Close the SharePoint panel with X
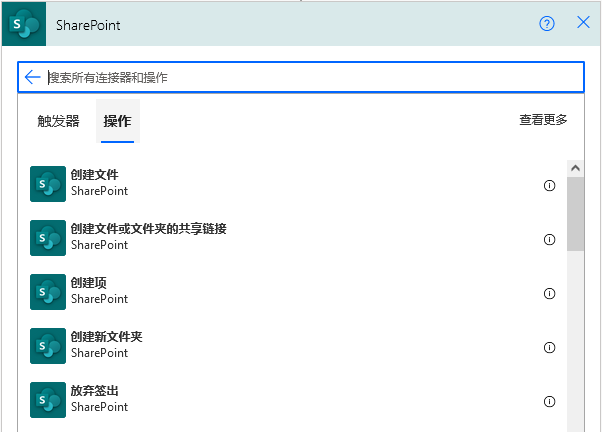The width and height of the screenshot is (602, 432). [583, 23]
